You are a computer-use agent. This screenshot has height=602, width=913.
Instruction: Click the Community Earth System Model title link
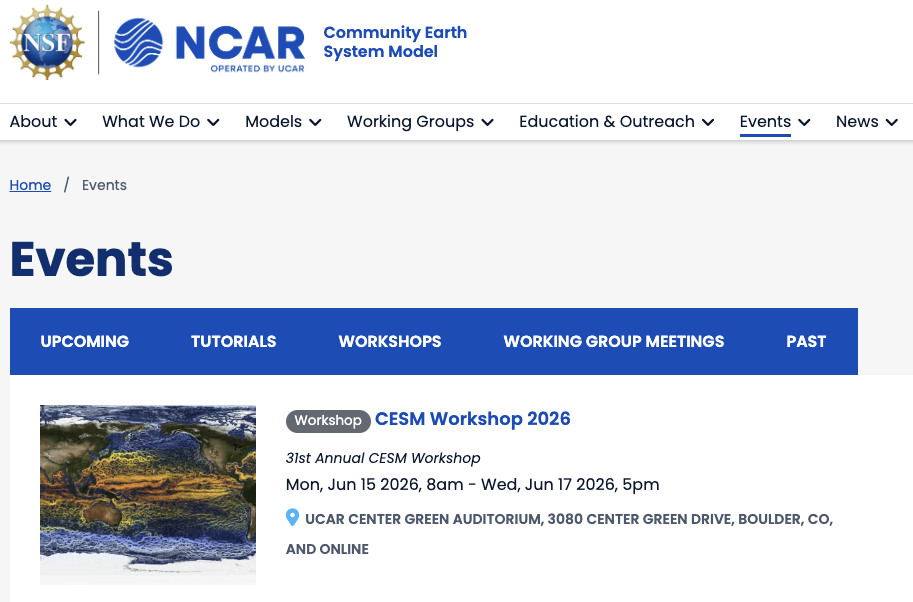[x=395, y=42]
